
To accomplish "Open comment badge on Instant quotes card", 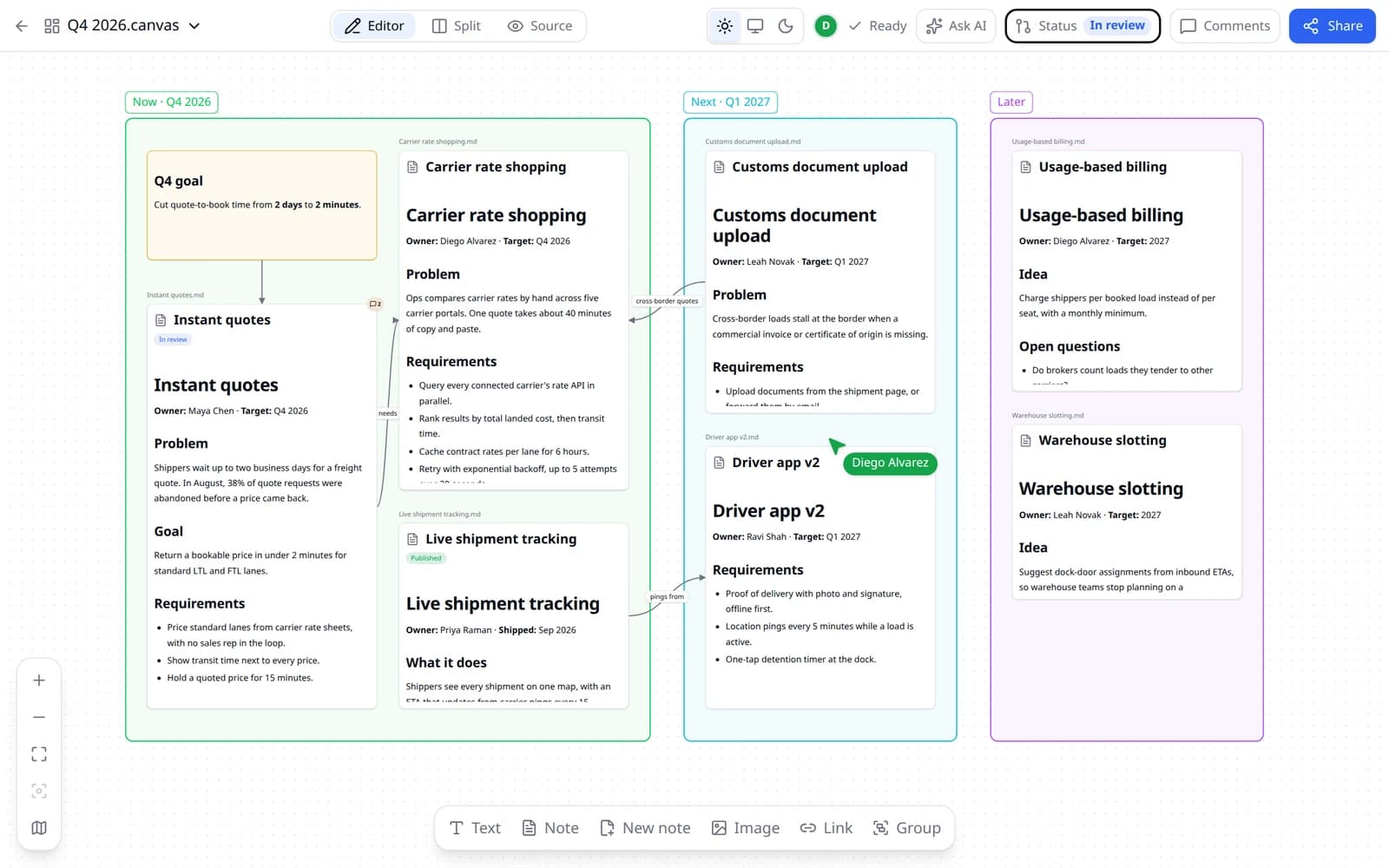I will 376,304.
